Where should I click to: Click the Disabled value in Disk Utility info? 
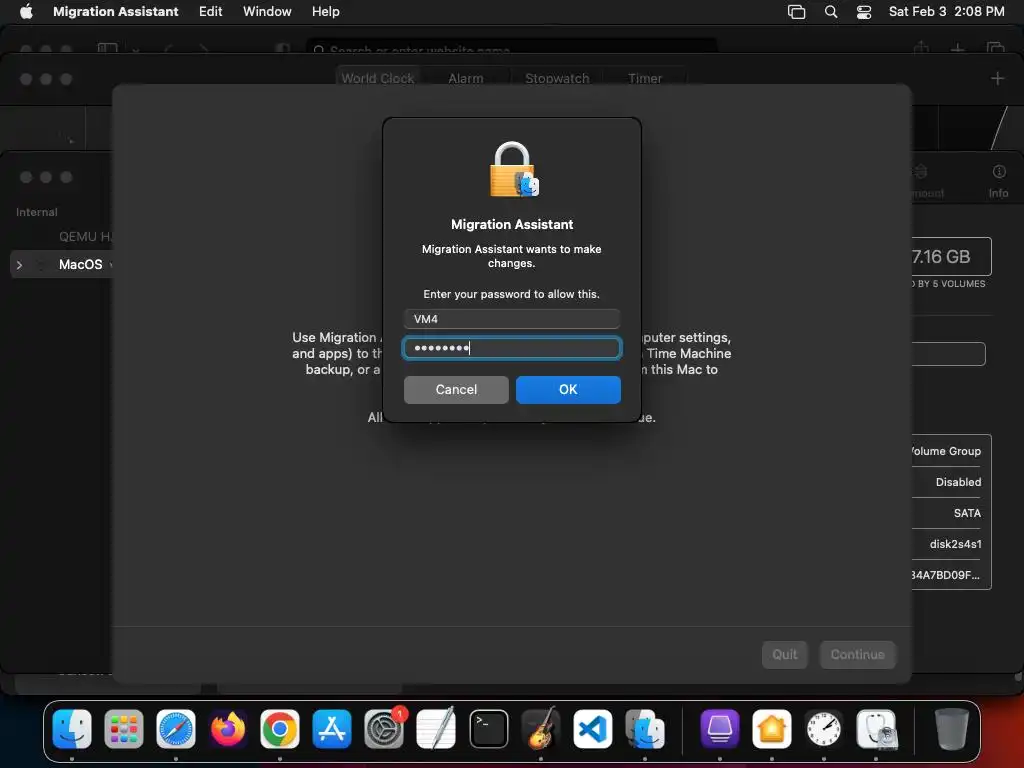pyautogui.click(x=958, y=482)
